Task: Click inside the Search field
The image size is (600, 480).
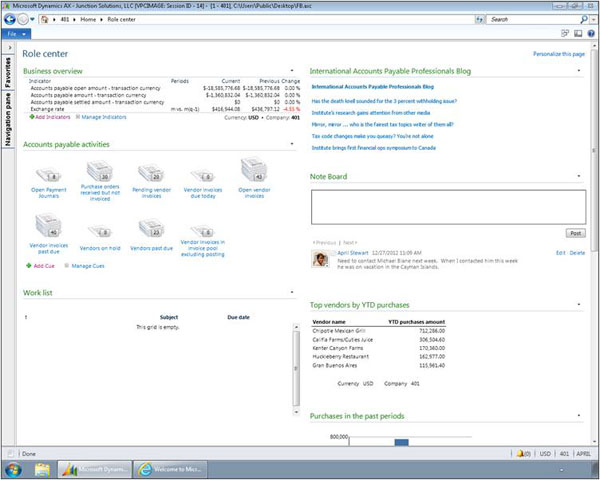Action: [x=533, y=20]
